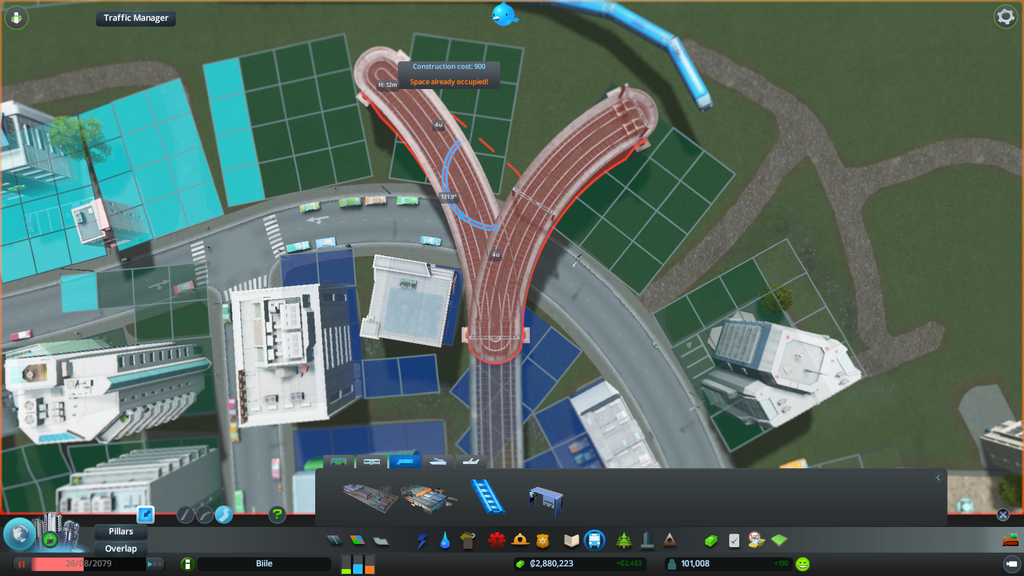Pause the simulation
Screen dimensions: 1024x576
tap(21, 564)
